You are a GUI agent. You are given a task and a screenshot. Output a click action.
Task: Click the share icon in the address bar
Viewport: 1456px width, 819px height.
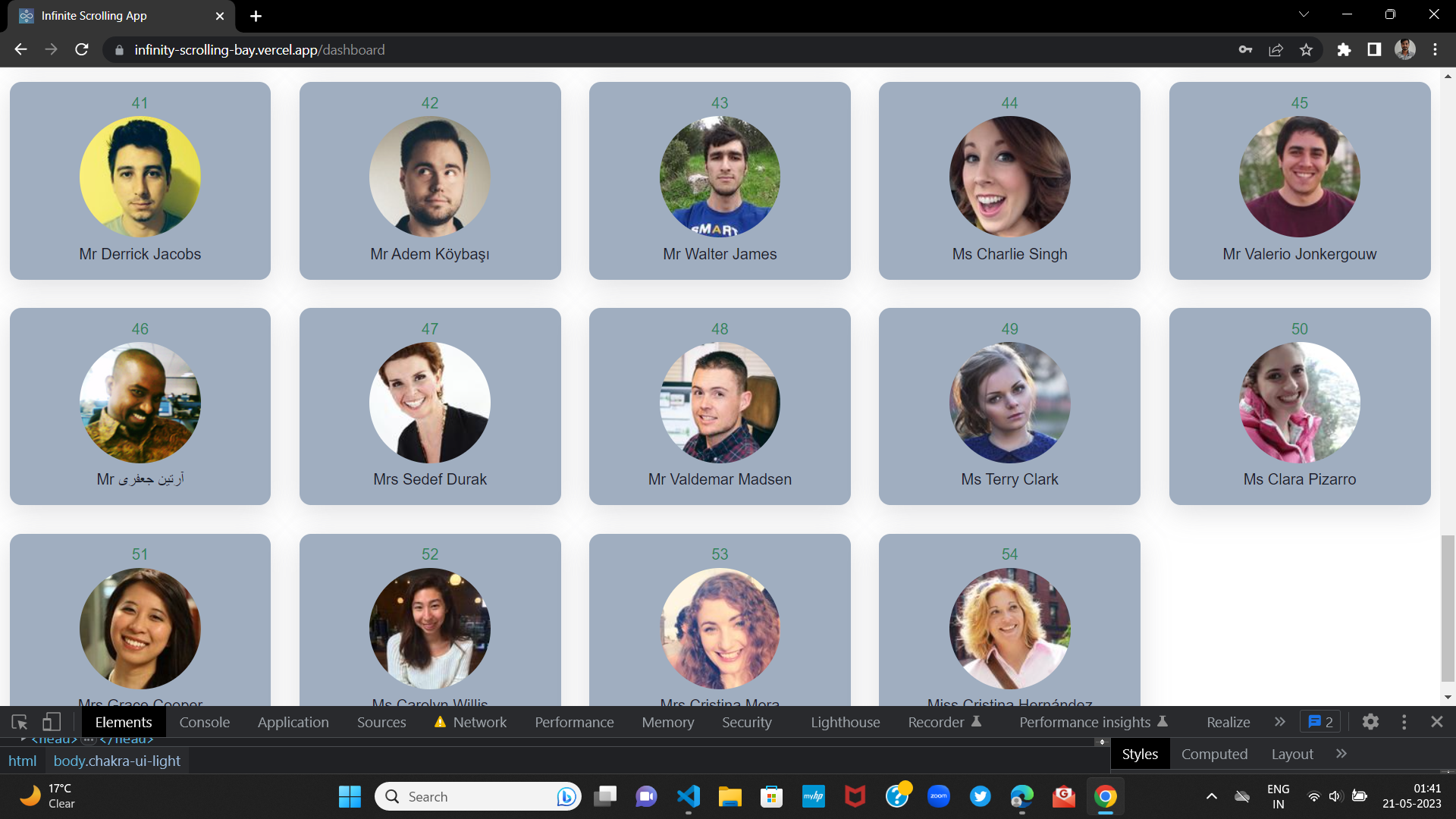1276,49
